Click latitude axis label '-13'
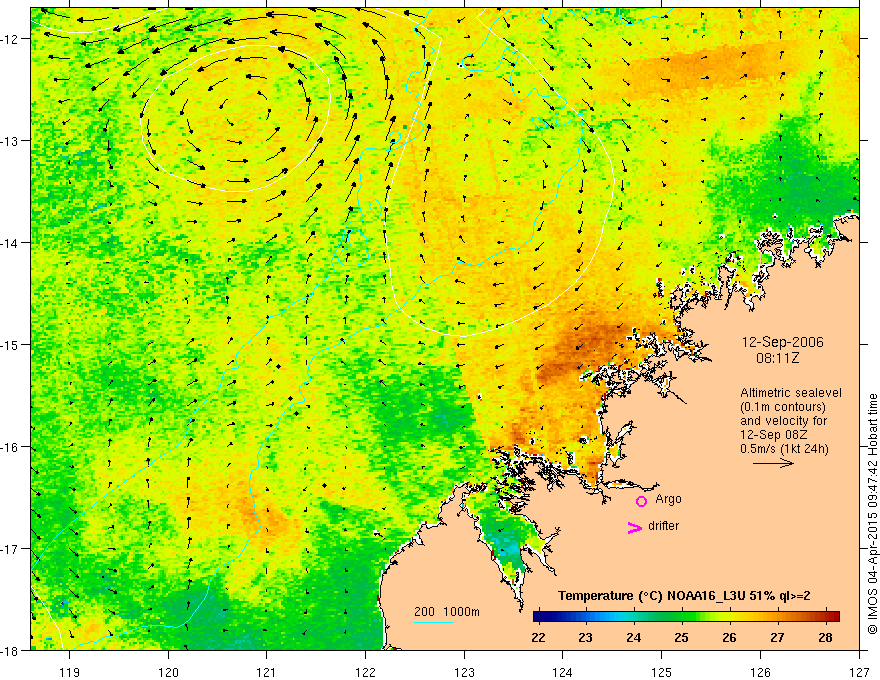 [x=11, y=140]
